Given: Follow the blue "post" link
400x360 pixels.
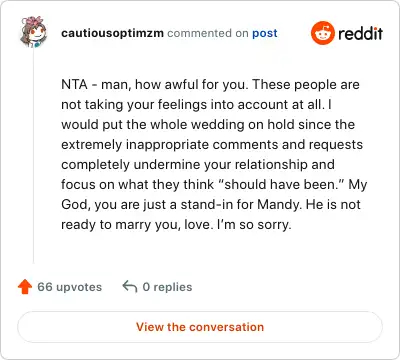Looking at the screenshot, I should [265, 33].
